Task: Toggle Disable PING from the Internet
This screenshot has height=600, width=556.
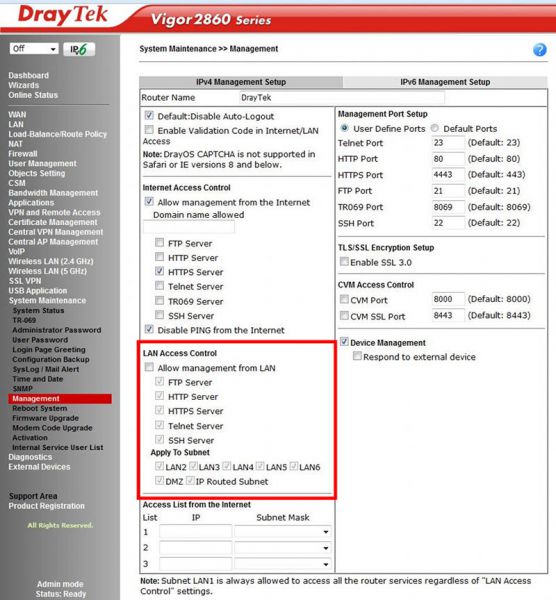Action: [x=149, y=329]
